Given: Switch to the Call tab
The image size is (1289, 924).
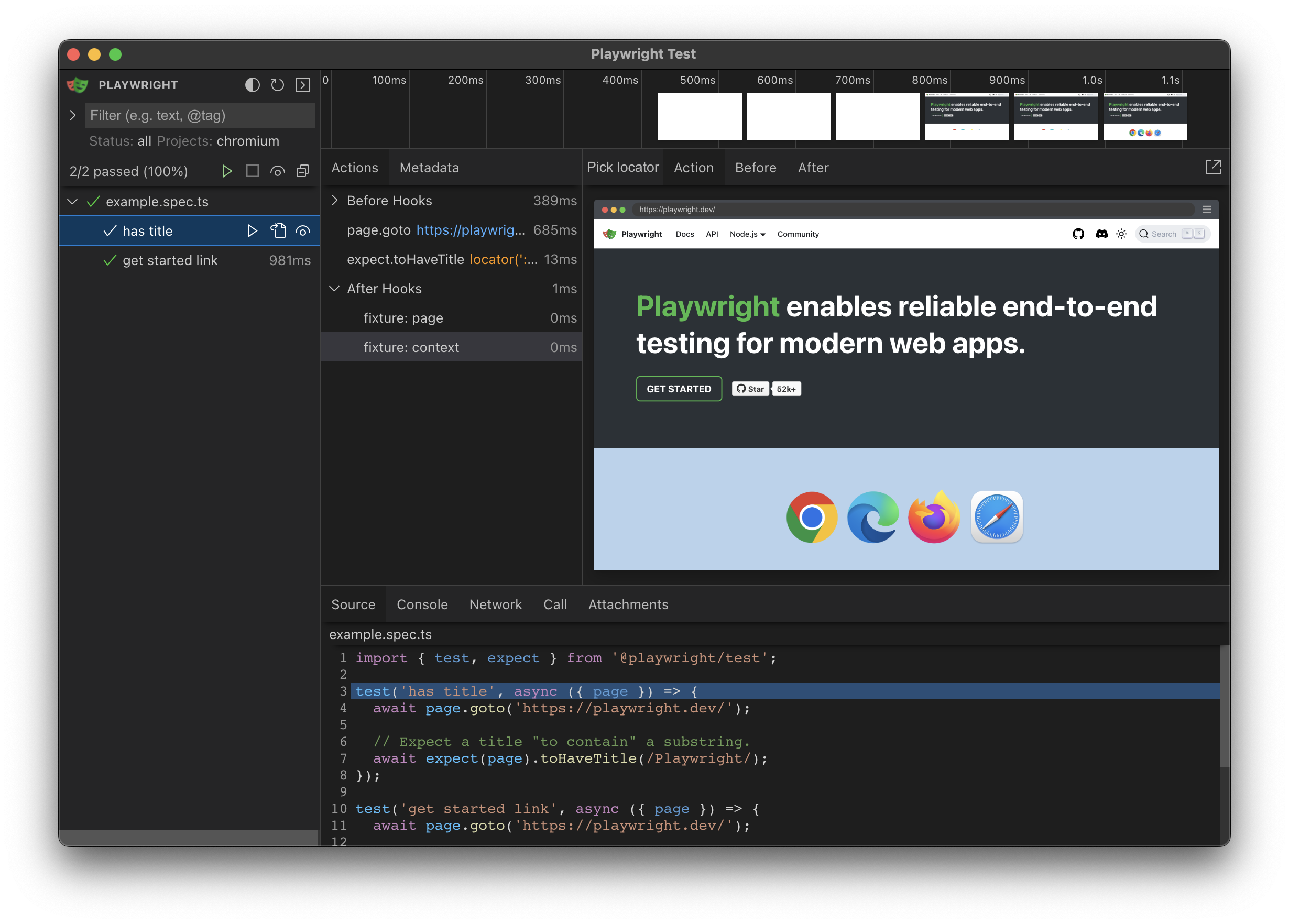Looking at the screenshot, I should [555, 604].
